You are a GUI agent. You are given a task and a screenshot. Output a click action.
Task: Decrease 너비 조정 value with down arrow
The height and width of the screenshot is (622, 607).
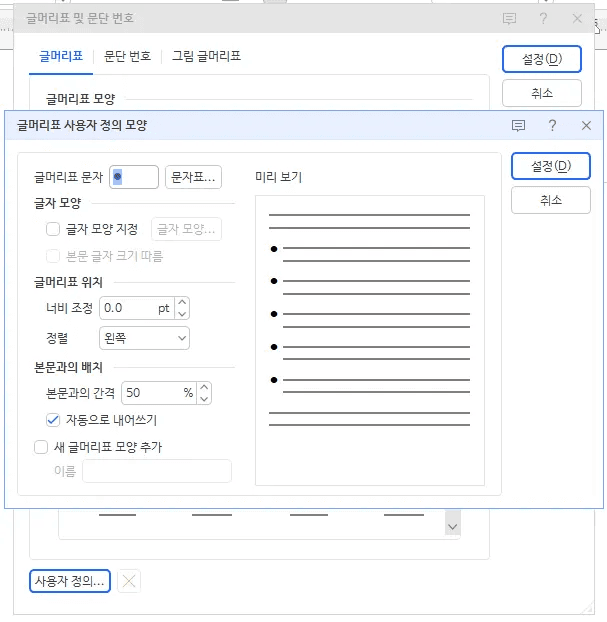click(182, 314)
